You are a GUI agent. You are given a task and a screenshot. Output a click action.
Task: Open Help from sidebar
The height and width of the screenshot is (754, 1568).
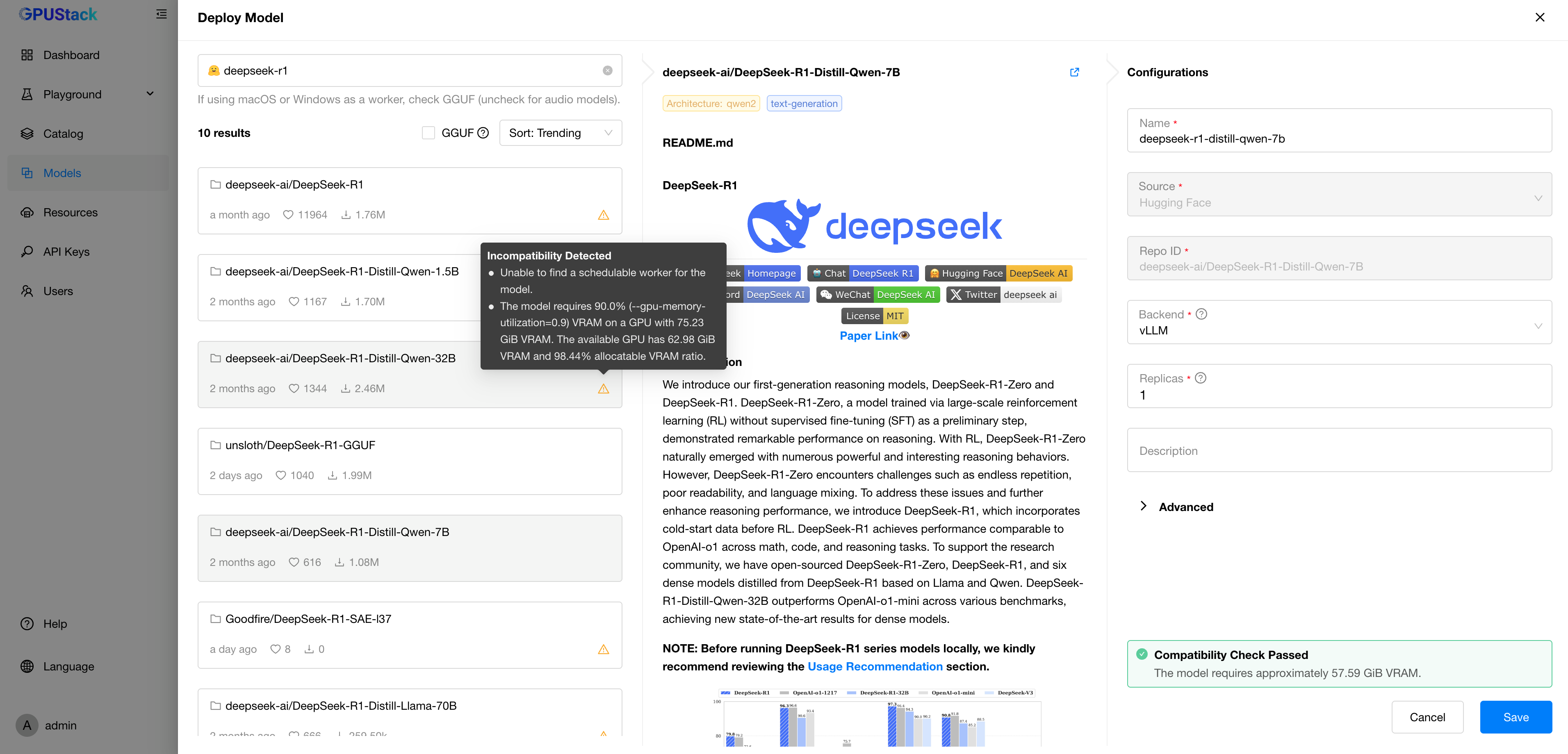pyautogui.click(x=88, y=624)
